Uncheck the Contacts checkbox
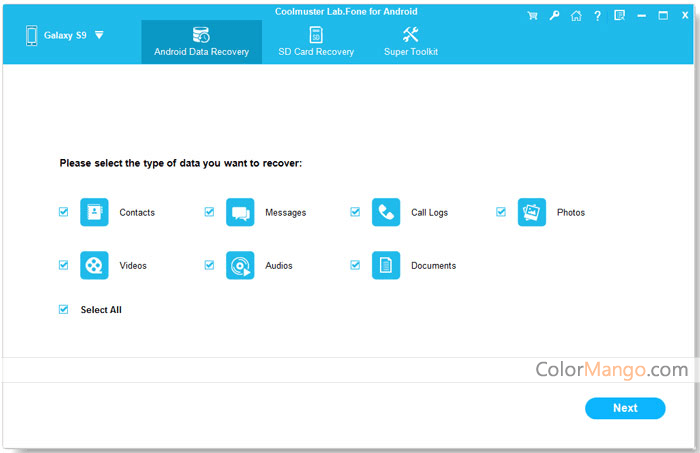 (x=64, y=212)
